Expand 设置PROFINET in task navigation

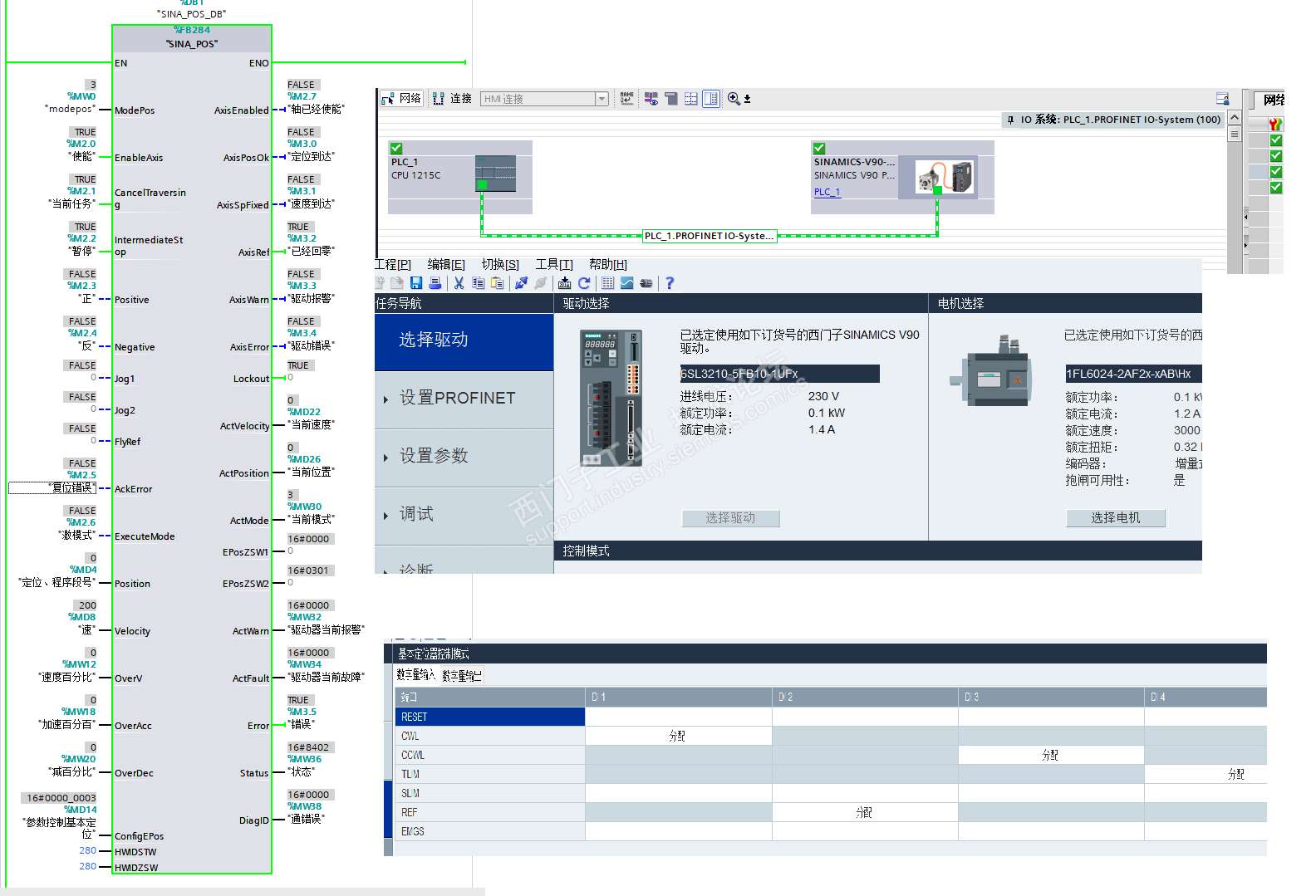click(464, 399)
